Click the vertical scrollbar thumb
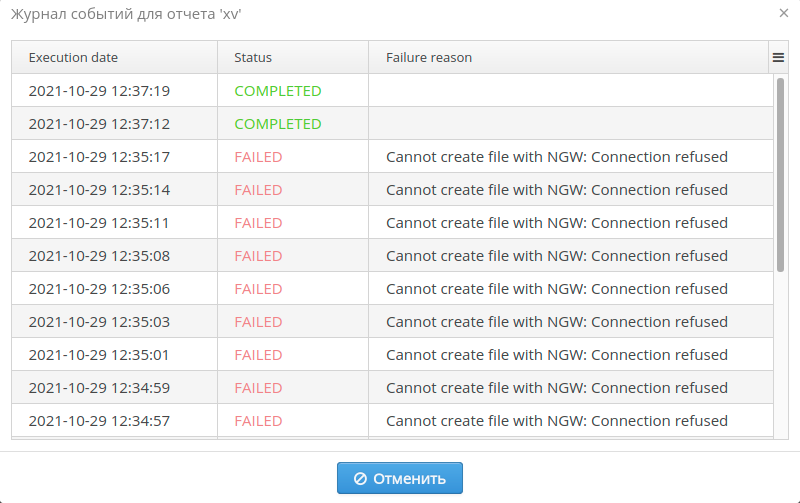This screenshot has height=503, width=800. point(780,174)
